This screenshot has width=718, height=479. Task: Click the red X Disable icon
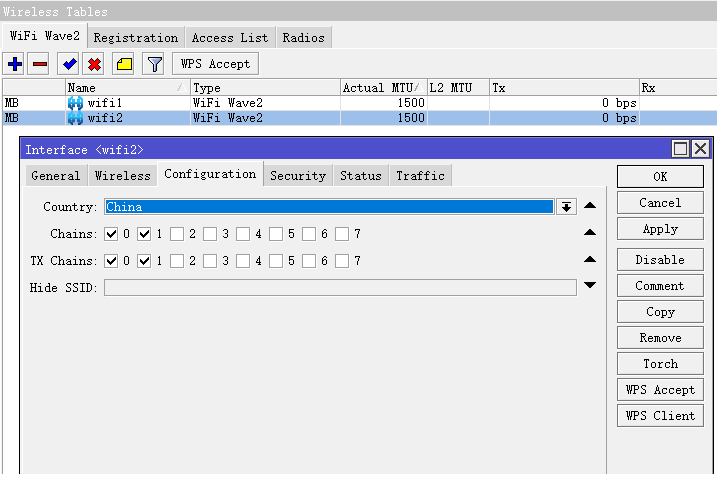95,64
